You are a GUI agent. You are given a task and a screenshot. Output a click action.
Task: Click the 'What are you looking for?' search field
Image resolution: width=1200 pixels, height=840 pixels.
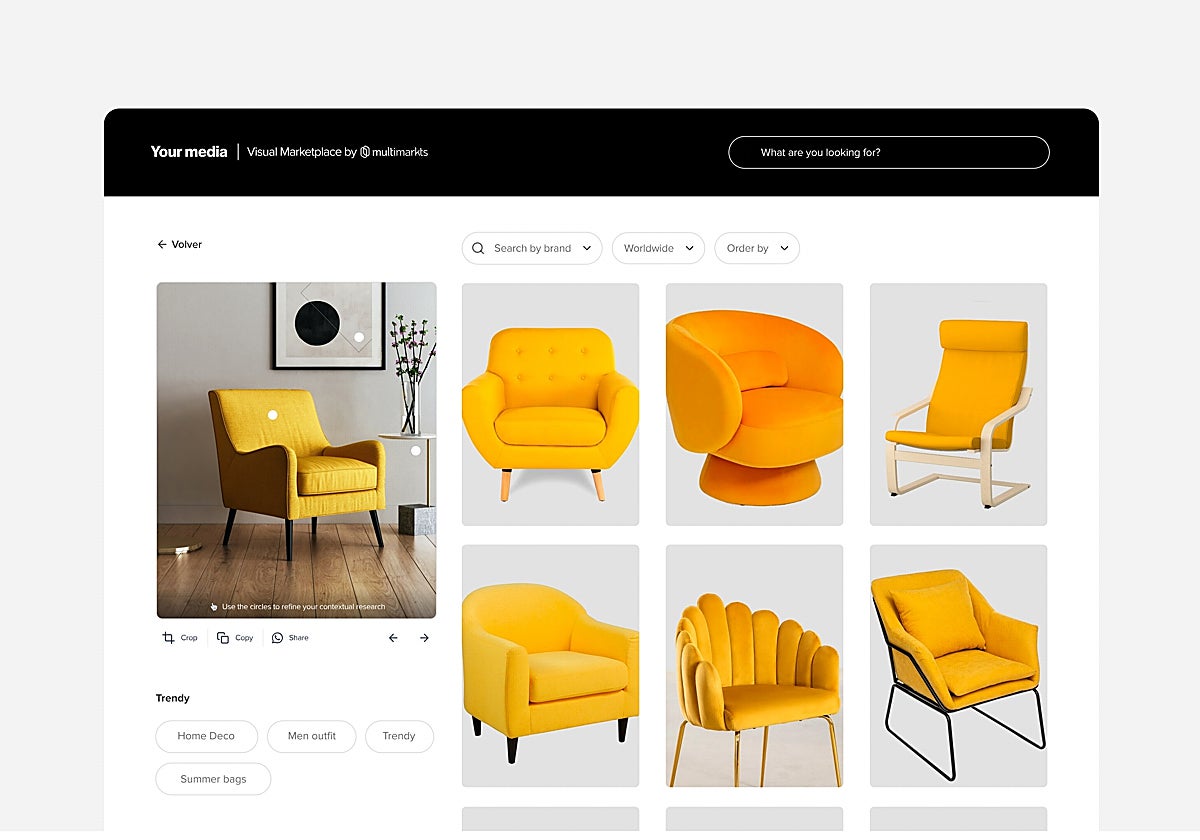tap(888, 153)
